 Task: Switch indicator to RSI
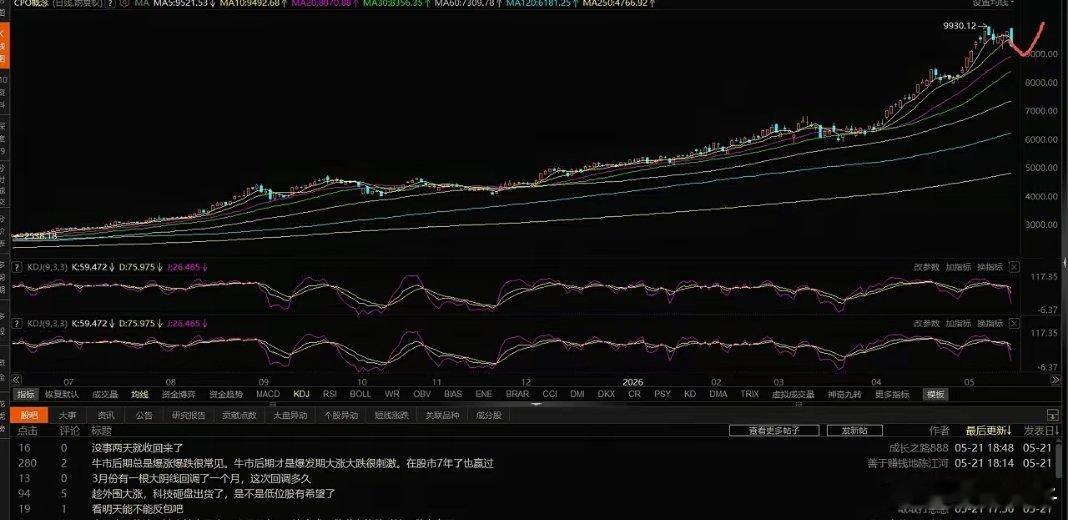[x=330, y=394]
